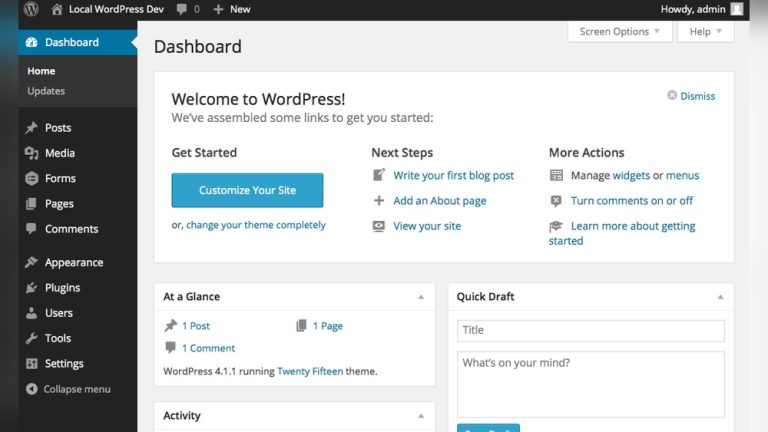
Task: Click the Dashboard gauge icon
Action: (x=31, y=42)
